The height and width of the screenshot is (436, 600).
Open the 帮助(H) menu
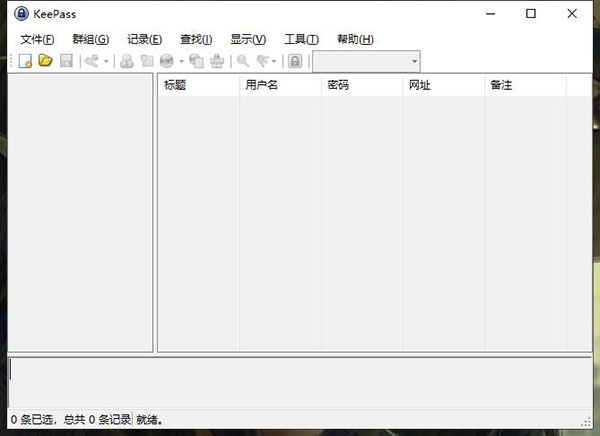click(355, 39)
